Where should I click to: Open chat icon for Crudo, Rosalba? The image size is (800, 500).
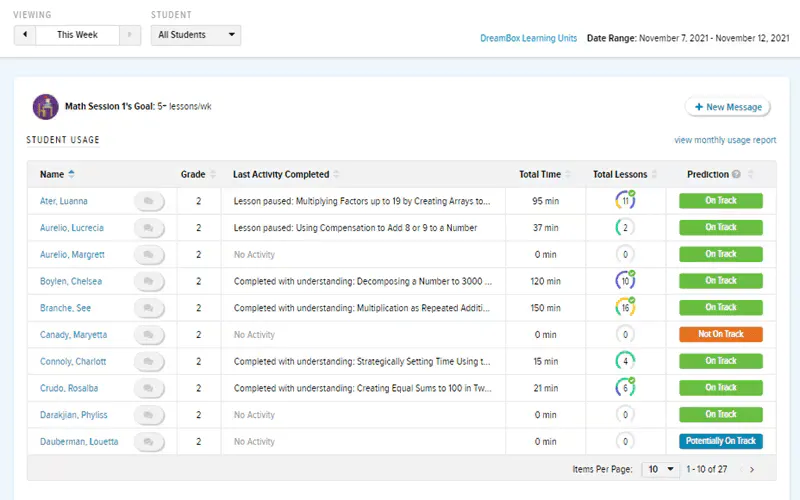tap(149, 388)
